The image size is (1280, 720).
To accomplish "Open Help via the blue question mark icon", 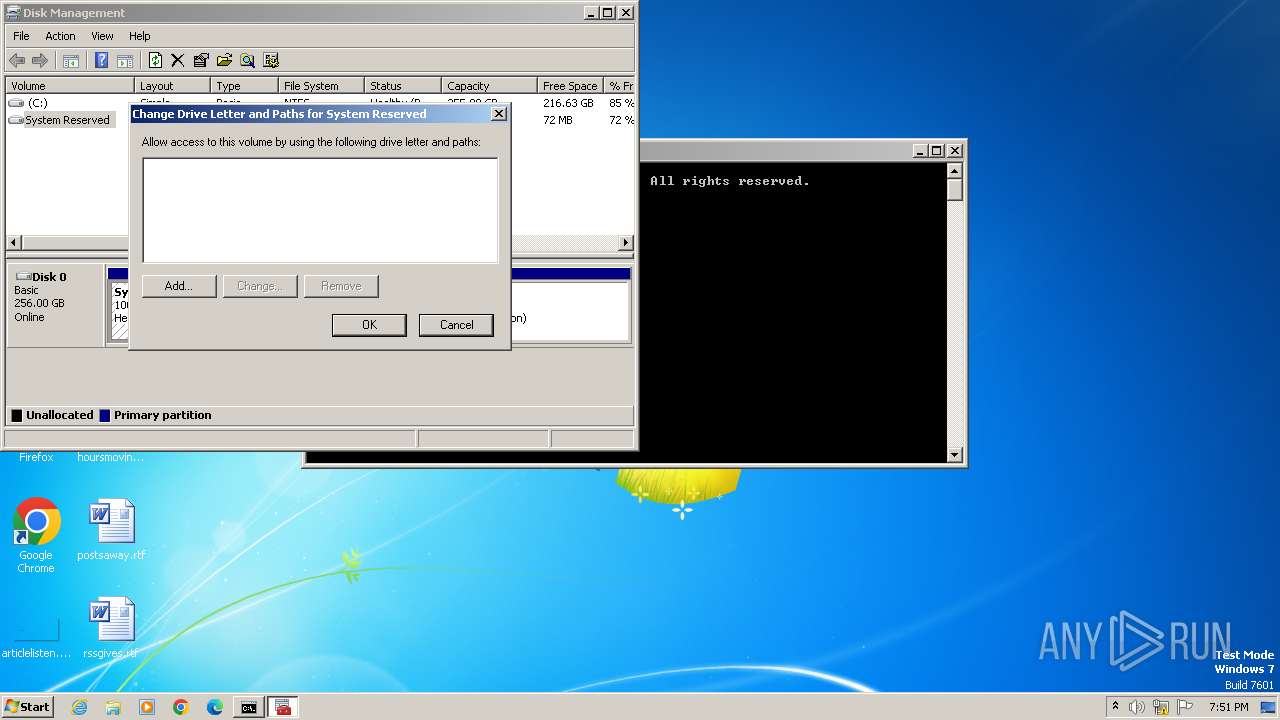I will 101,60.
